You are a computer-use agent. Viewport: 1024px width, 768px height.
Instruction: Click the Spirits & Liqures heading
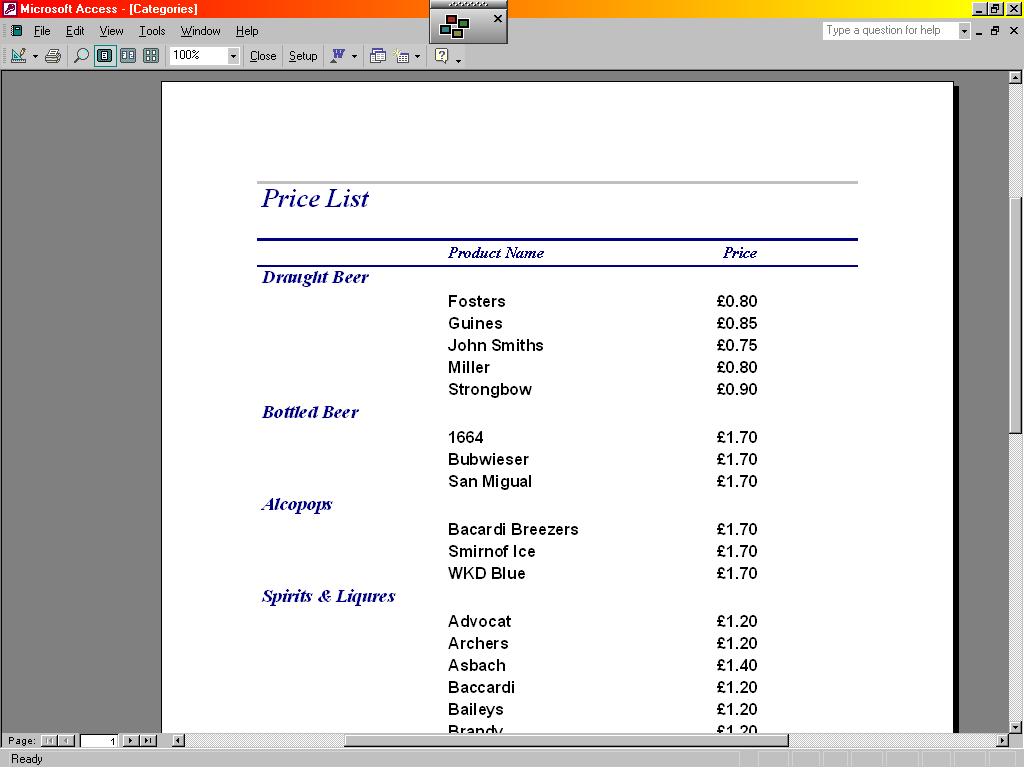(328, 596)
